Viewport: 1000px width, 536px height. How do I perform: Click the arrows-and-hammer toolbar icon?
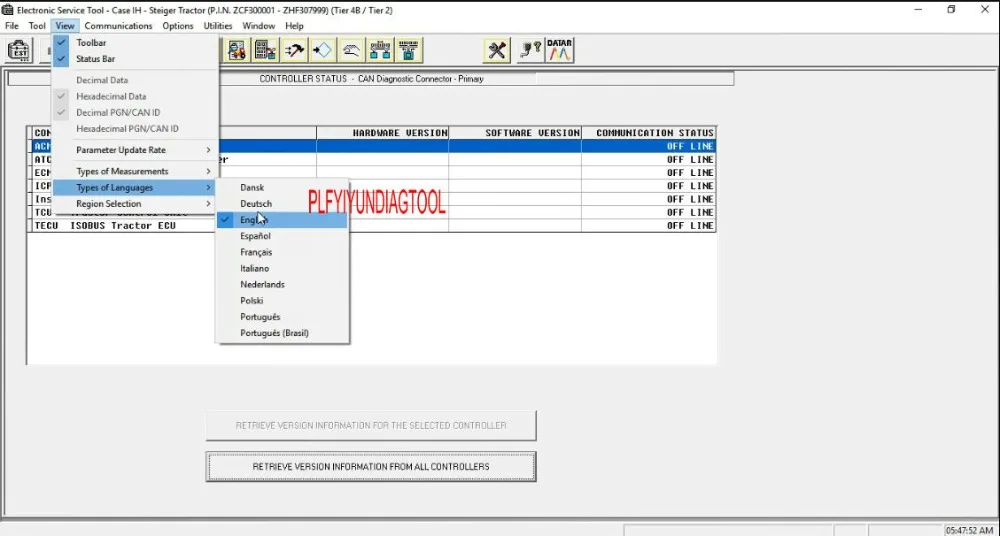[x=294, y=50]
